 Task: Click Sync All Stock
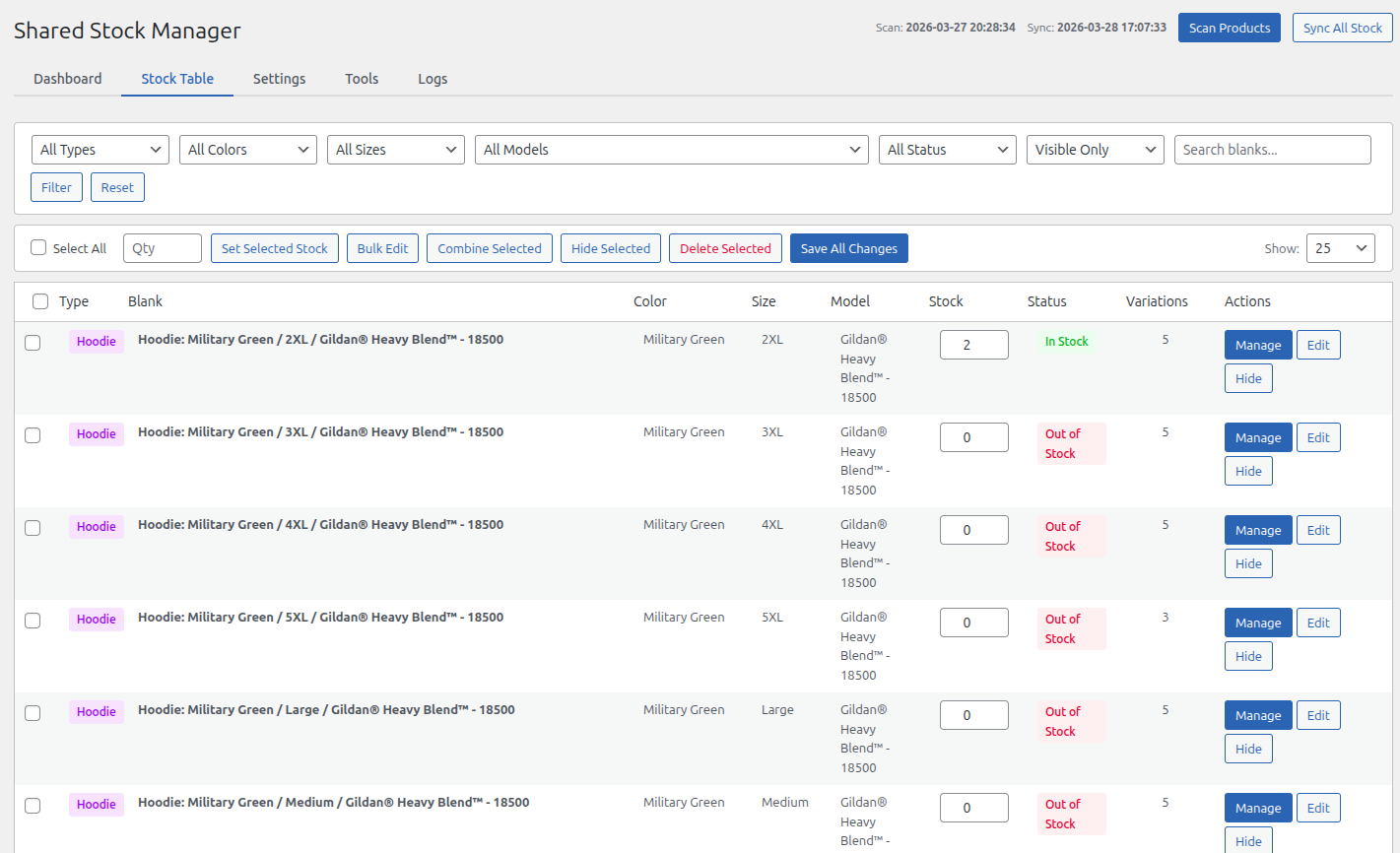tap(1342, 28)
